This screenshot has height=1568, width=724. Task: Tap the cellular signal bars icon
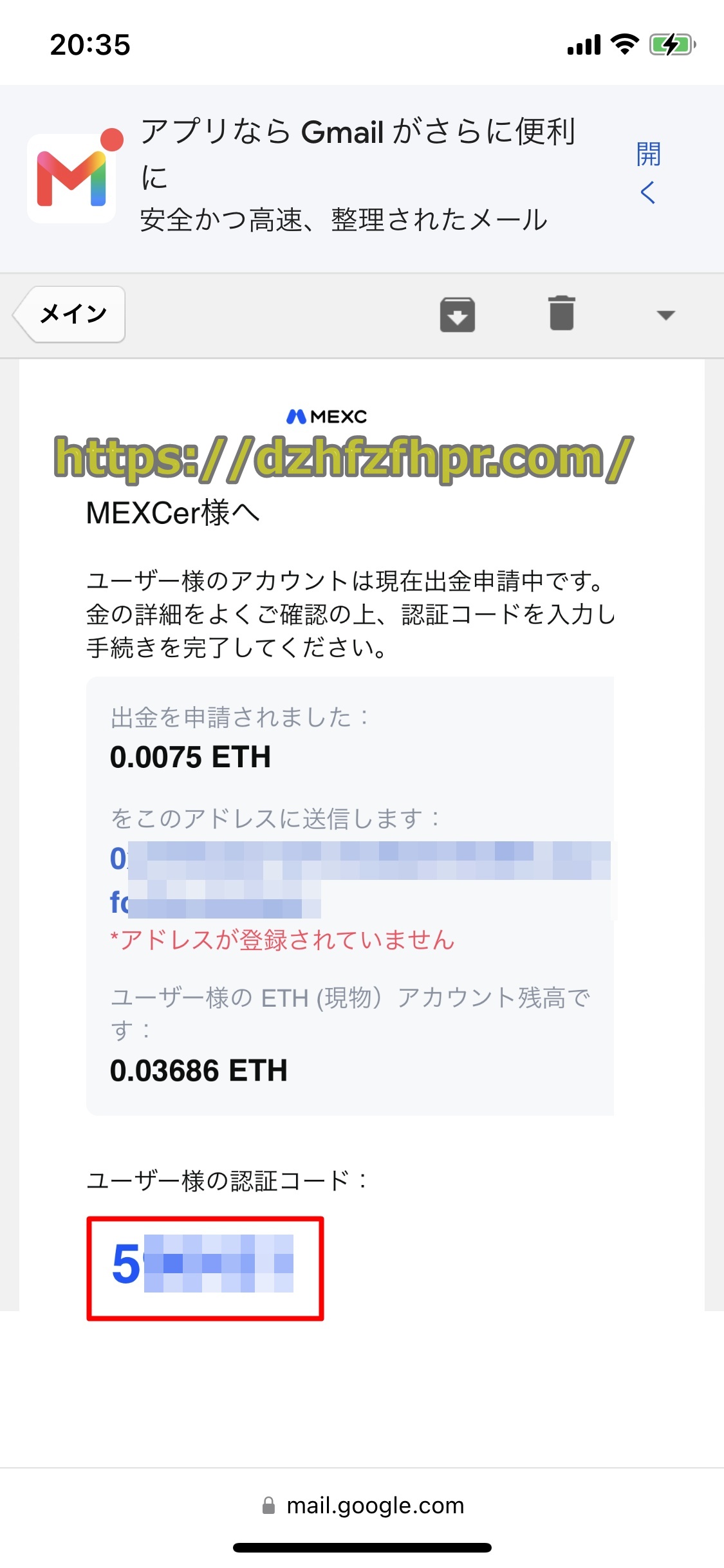(x=584, y=45)
